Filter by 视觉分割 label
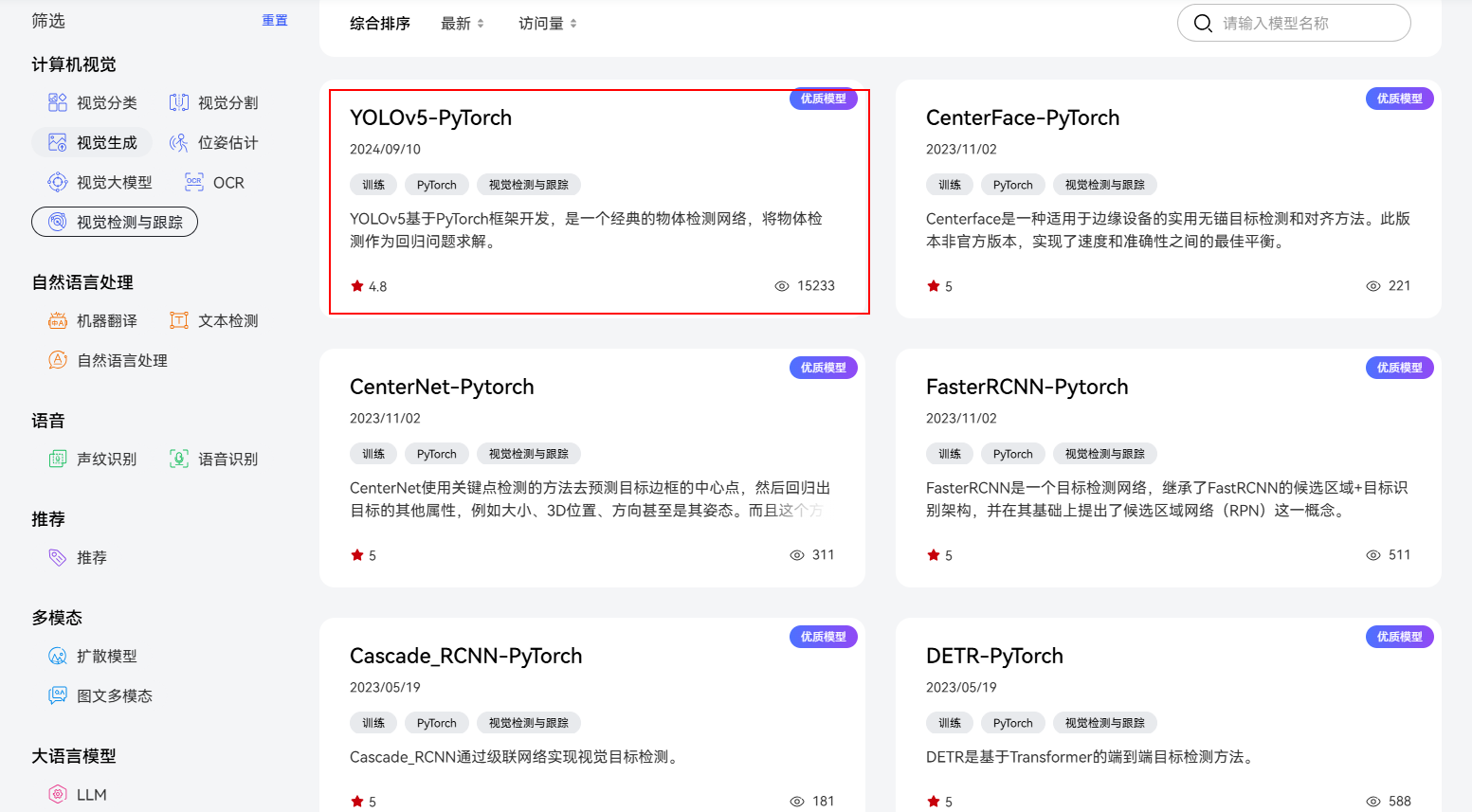Image resolution: width=1472 pixels, height=812 pixels. [228, 102]
